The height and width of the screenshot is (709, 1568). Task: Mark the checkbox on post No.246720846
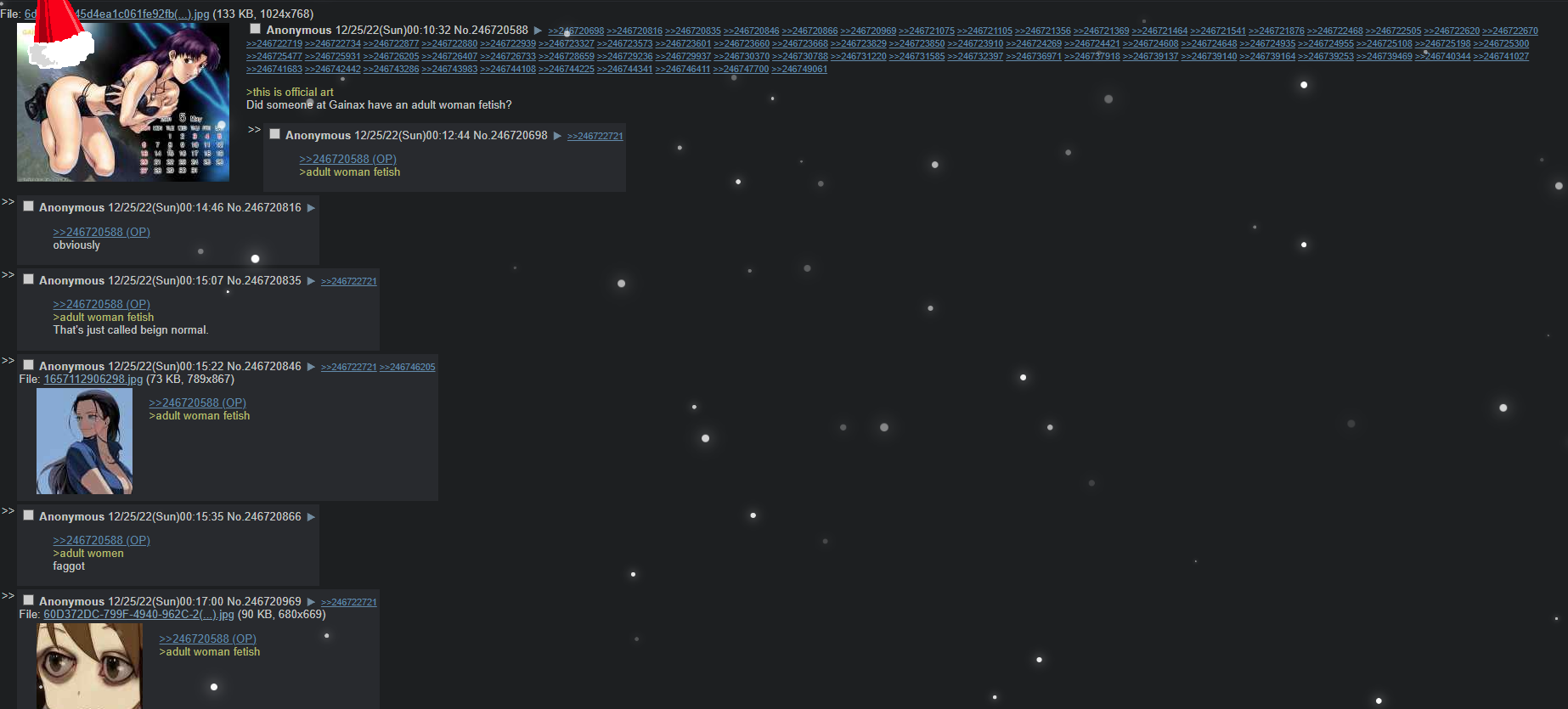(x=28, y=365)
